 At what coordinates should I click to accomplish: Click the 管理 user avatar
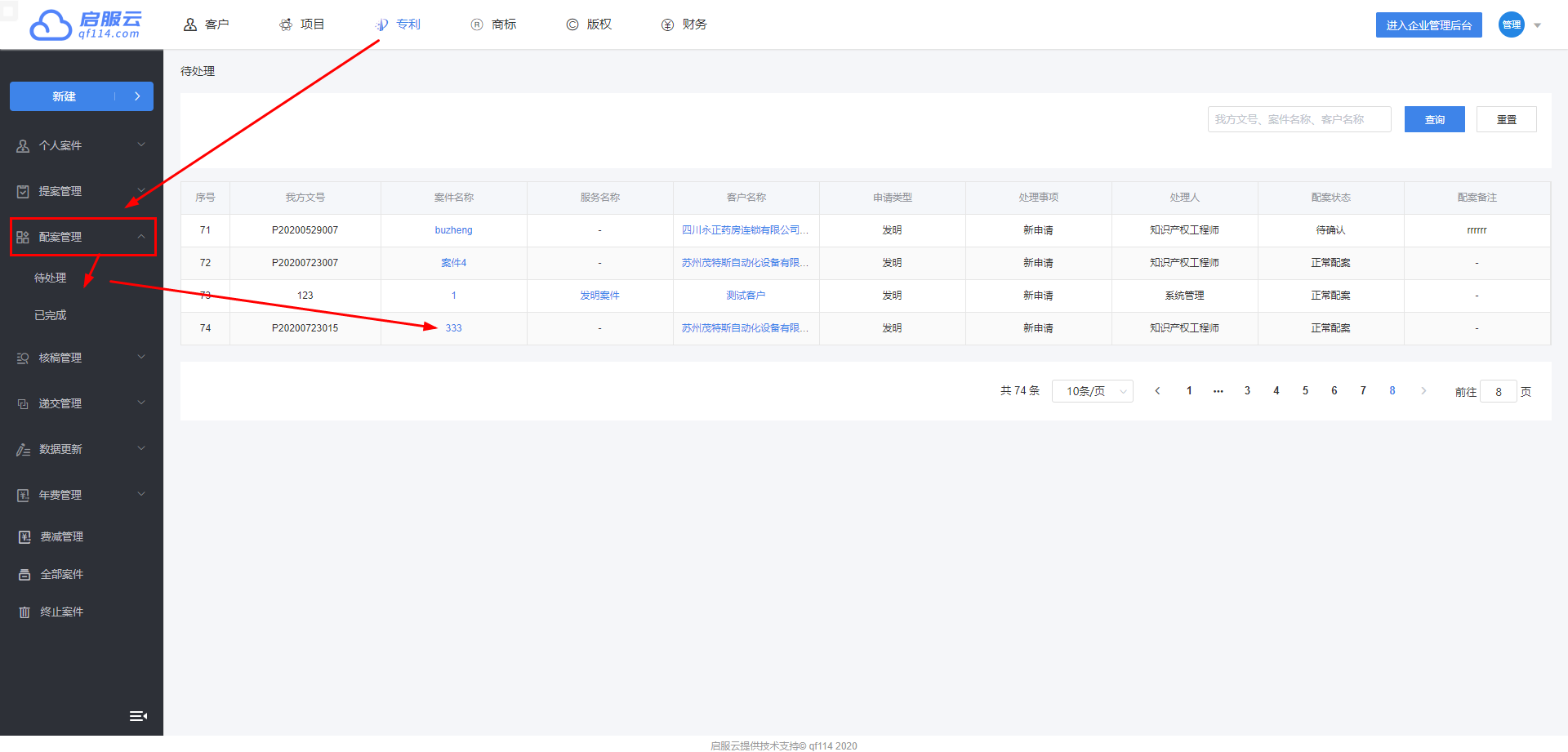[1512, 24]
